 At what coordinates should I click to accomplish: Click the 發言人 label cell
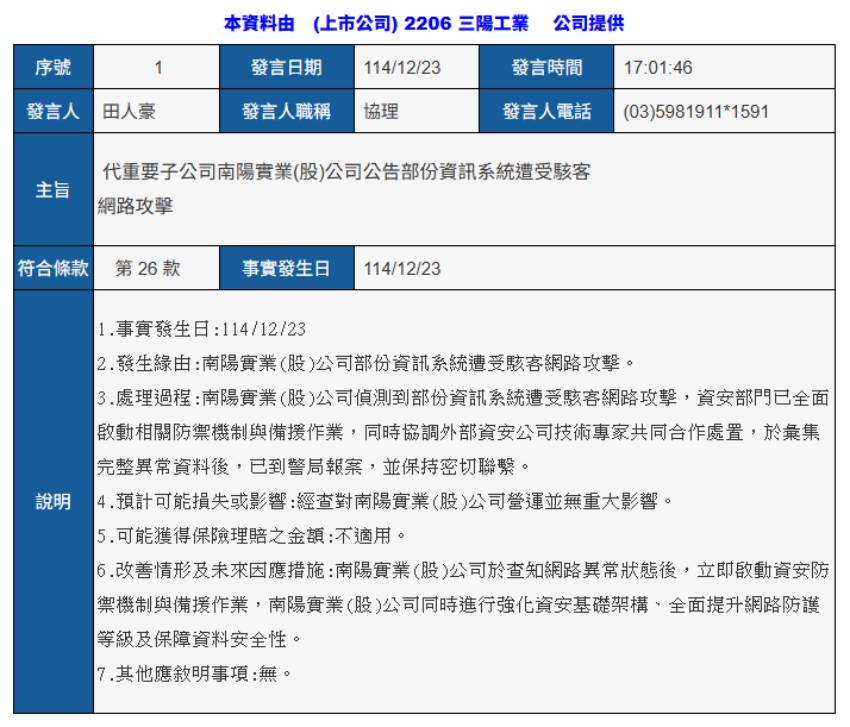pyautogui.click(x=53, y=112)
